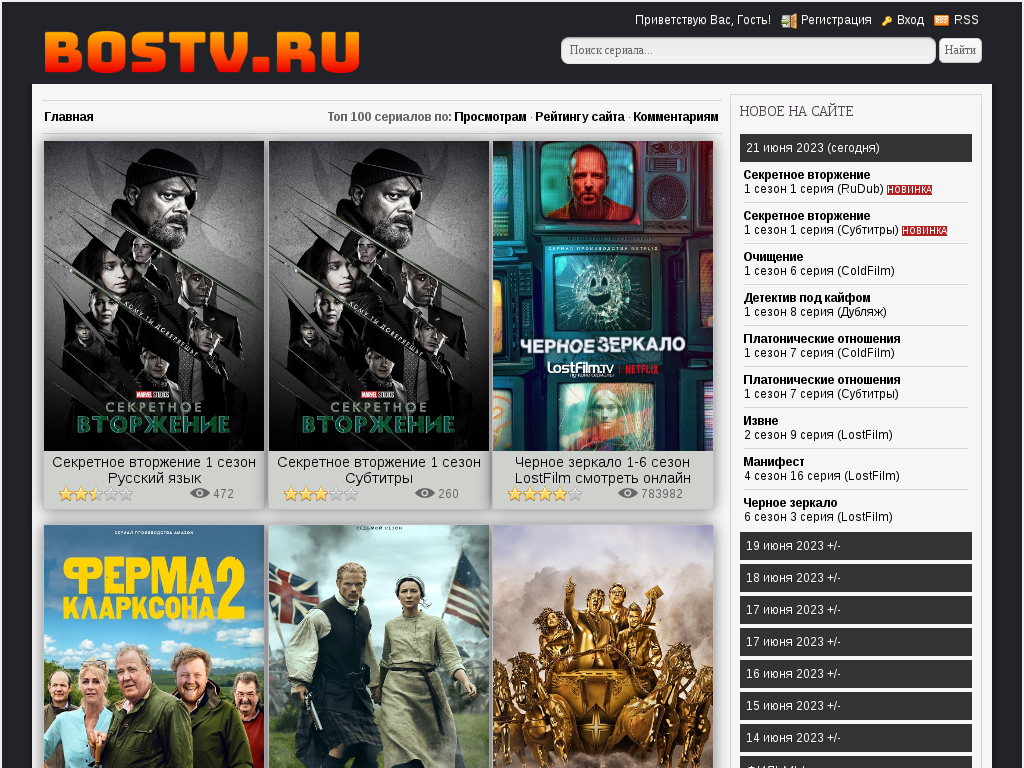
Task: Click the view count 783982
Action: click(x=662, y=494)
